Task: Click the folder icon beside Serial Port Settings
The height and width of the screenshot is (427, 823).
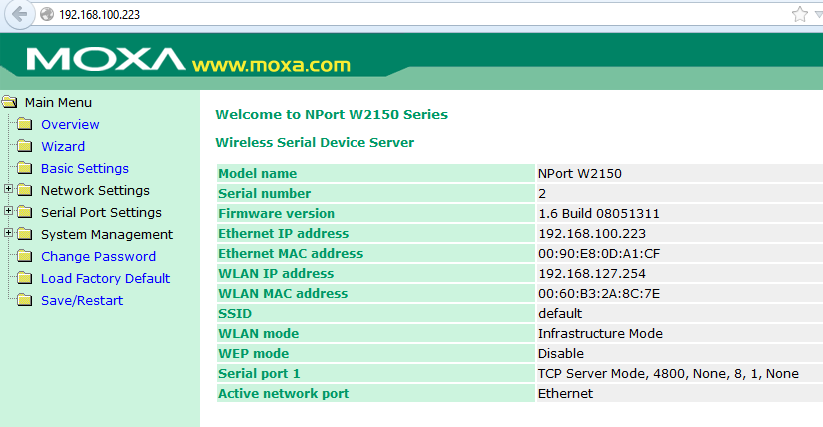Action: pyautogui.click(x=24, y=212)
